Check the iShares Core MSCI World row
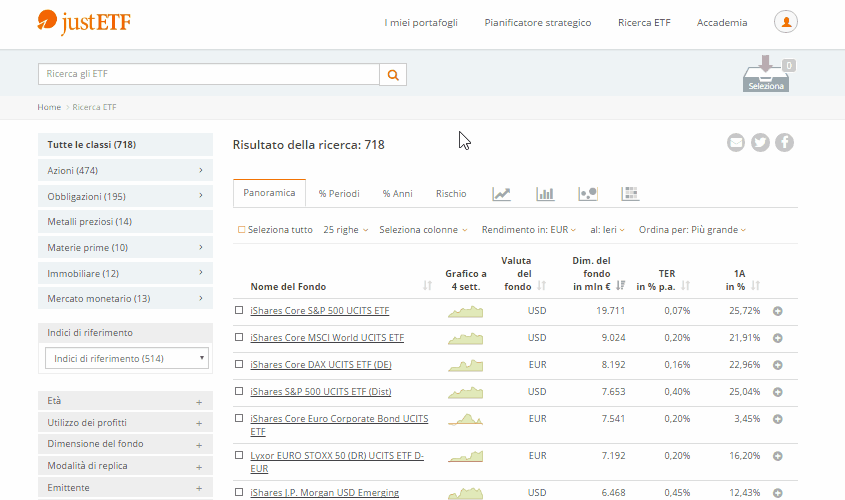The width and height of the screenshot is (845, 500). pos(239,338)
